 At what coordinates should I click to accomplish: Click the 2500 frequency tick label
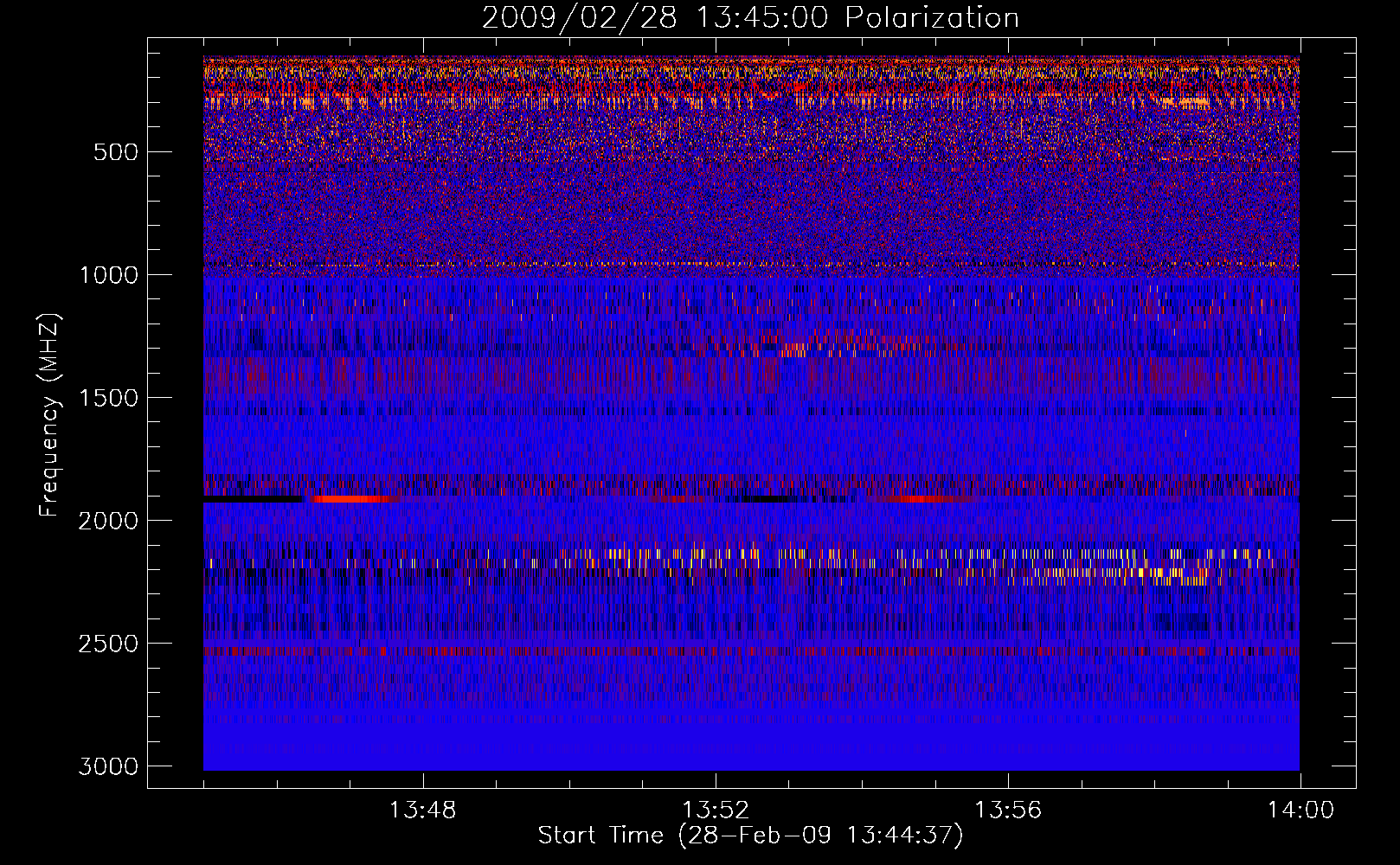point(108,644)
